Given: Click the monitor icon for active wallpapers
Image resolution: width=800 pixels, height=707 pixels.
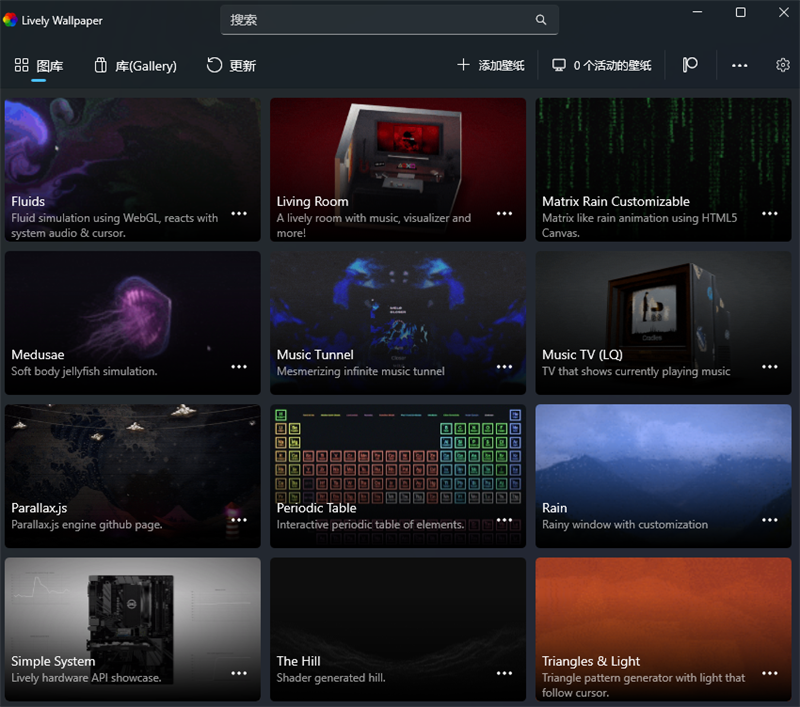Looking at the screenshot, I should point(560,65).
